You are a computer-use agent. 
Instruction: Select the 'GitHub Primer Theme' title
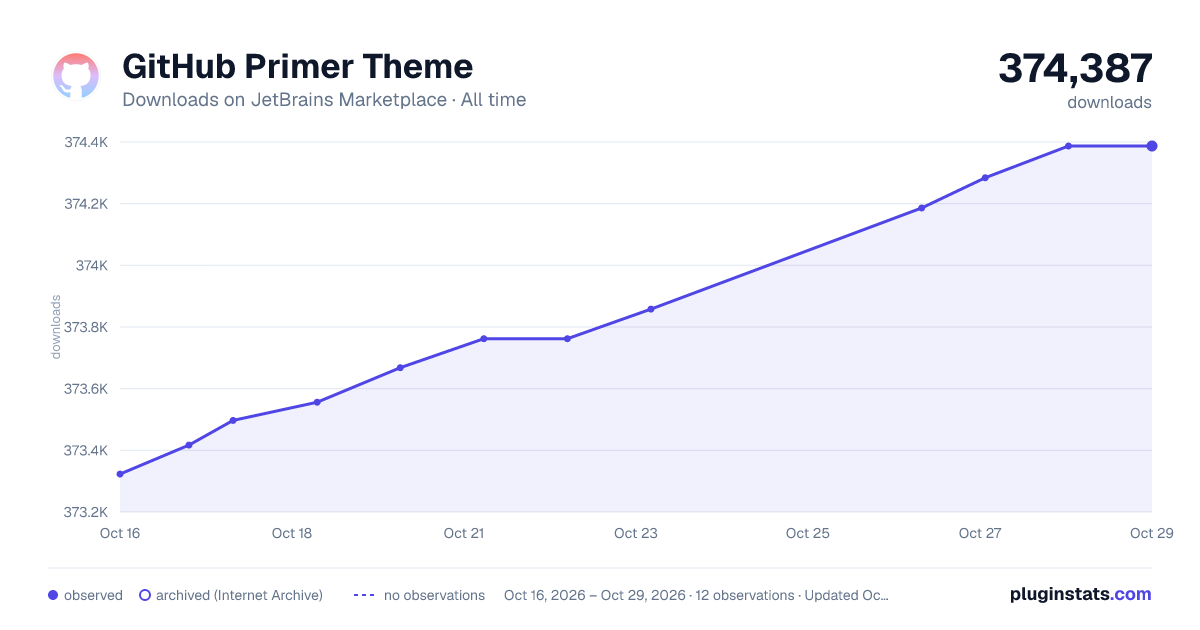(297, 67)
